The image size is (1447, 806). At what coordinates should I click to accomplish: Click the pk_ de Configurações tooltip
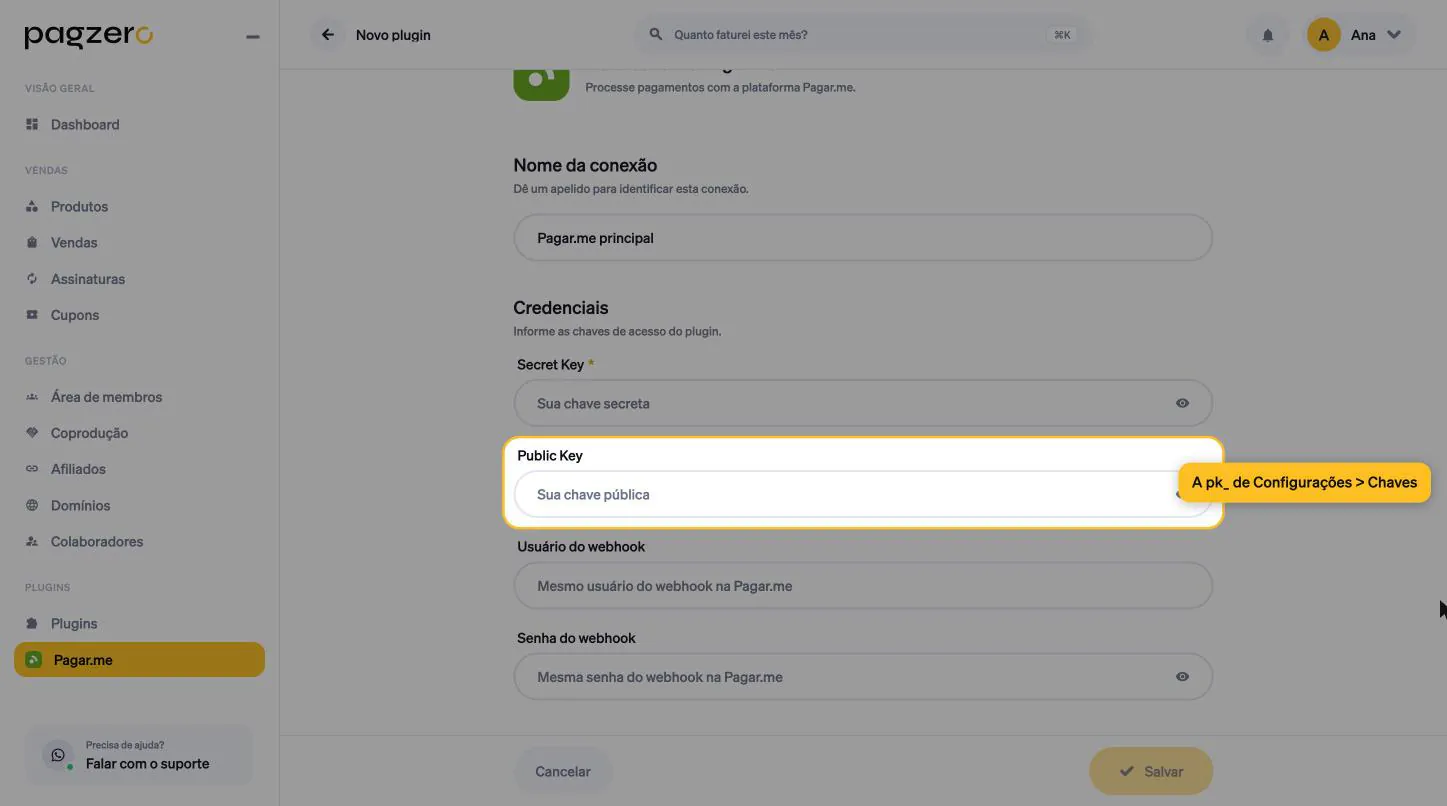pos(1304,482)
